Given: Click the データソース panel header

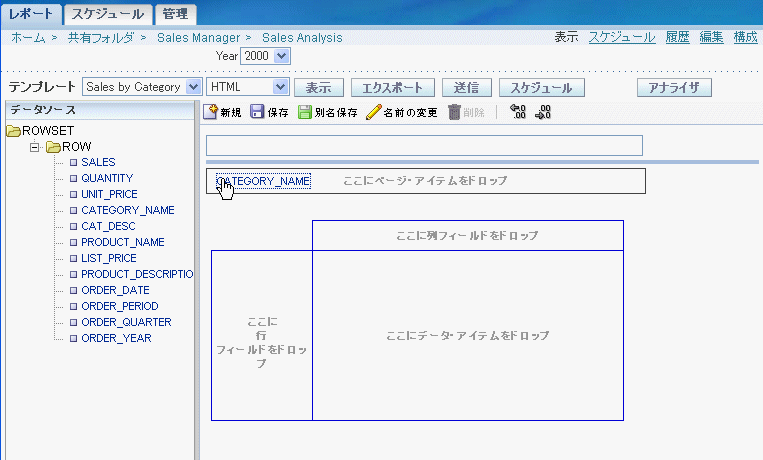Looking at the screenshot, I should 100,110.
